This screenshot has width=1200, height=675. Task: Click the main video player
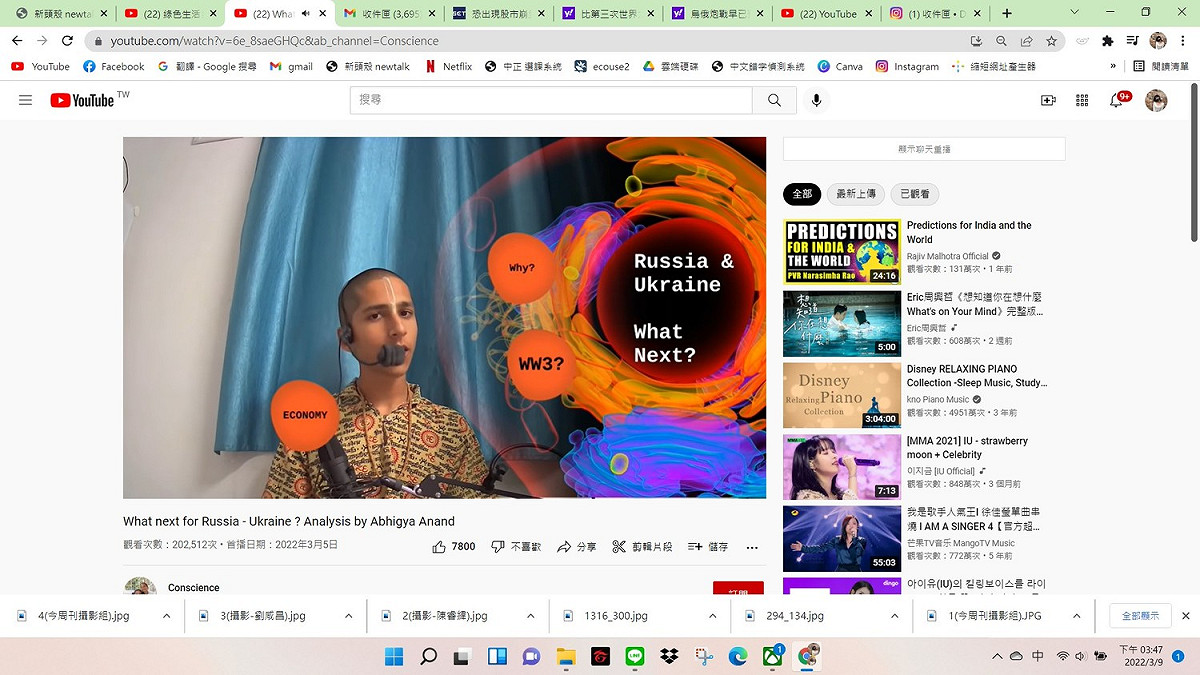(444, 318)
